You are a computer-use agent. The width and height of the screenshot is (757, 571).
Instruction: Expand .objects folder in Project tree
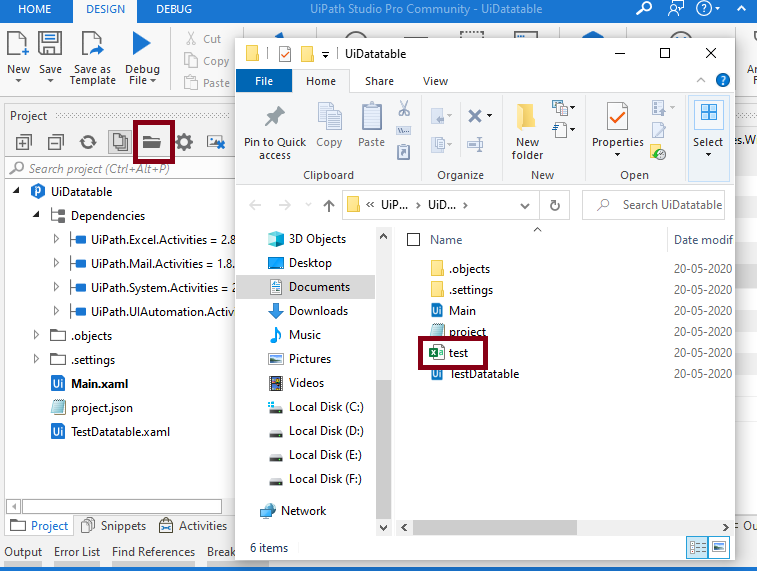tap(36, 335)
